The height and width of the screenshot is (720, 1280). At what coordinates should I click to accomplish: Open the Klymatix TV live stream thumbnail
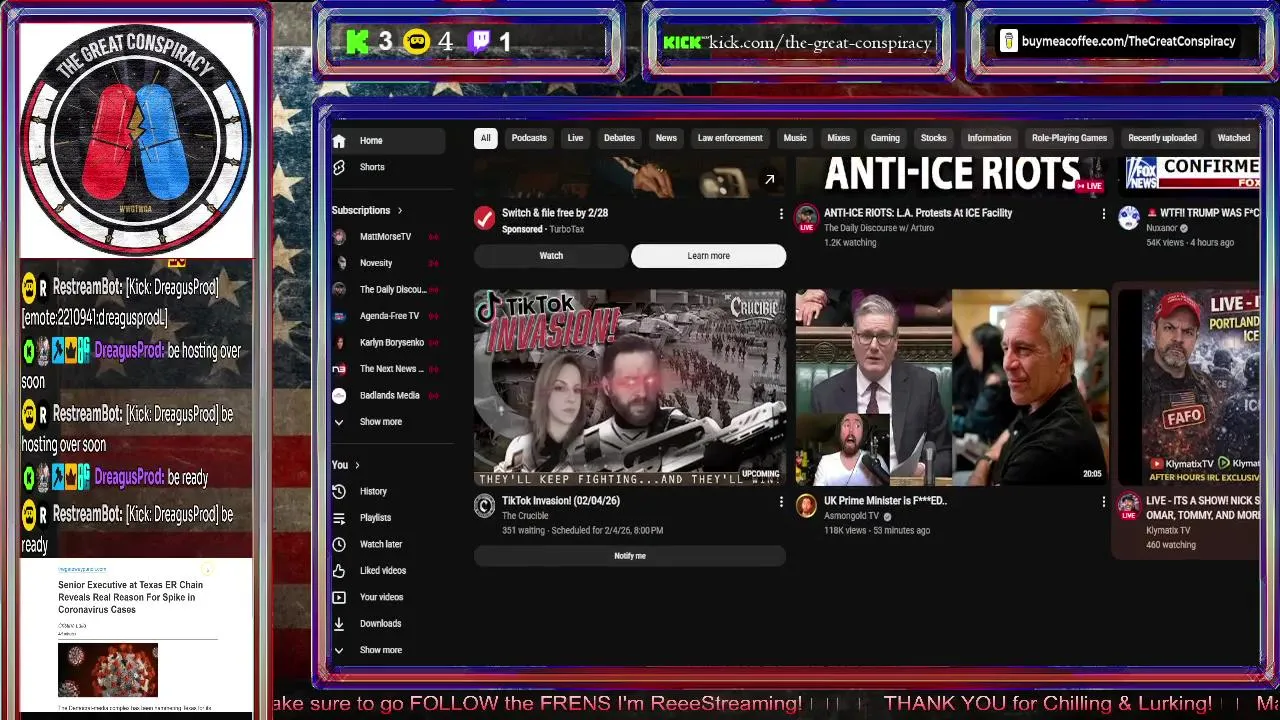(1188, 387)
